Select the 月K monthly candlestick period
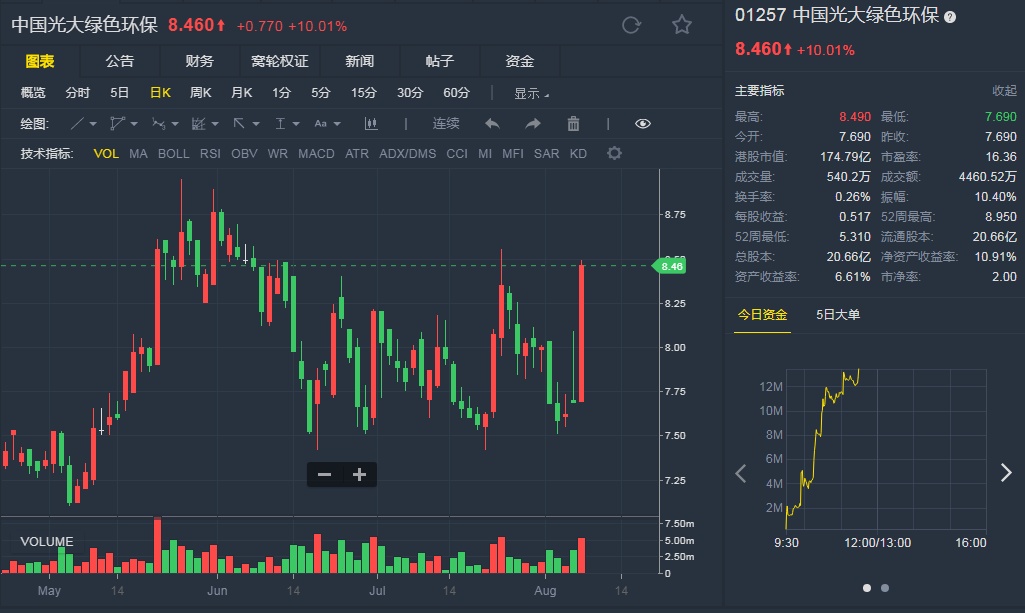 241,93
